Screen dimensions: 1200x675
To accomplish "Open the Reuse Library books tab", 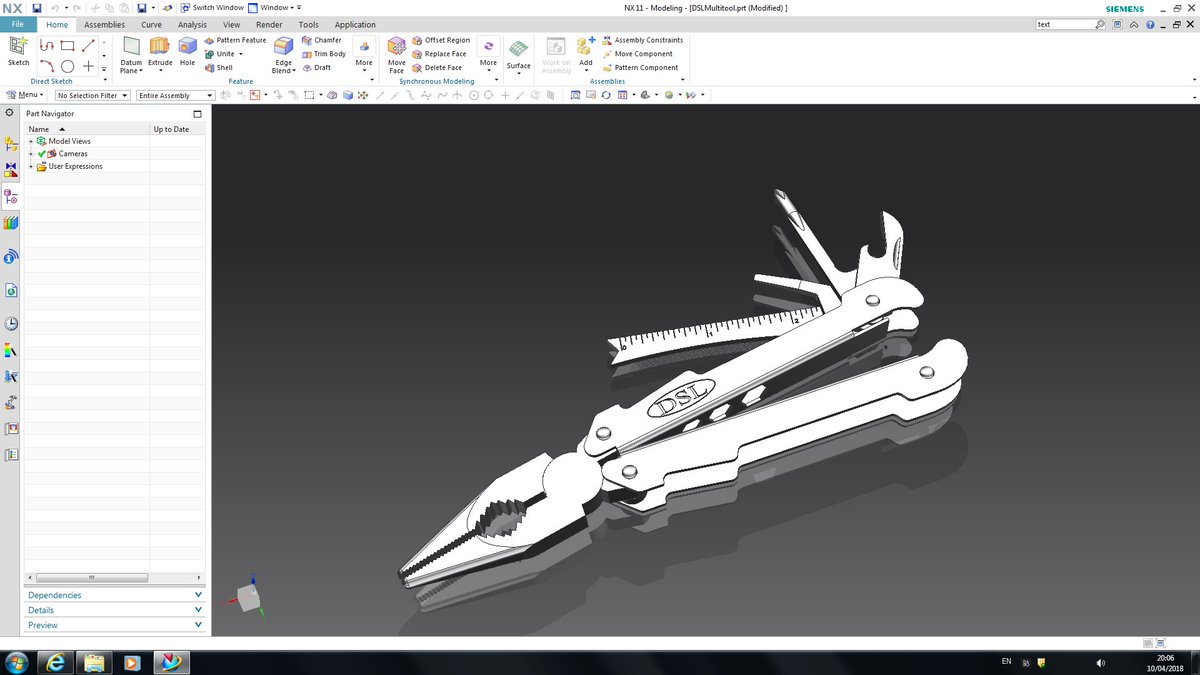I will point(11,222).
